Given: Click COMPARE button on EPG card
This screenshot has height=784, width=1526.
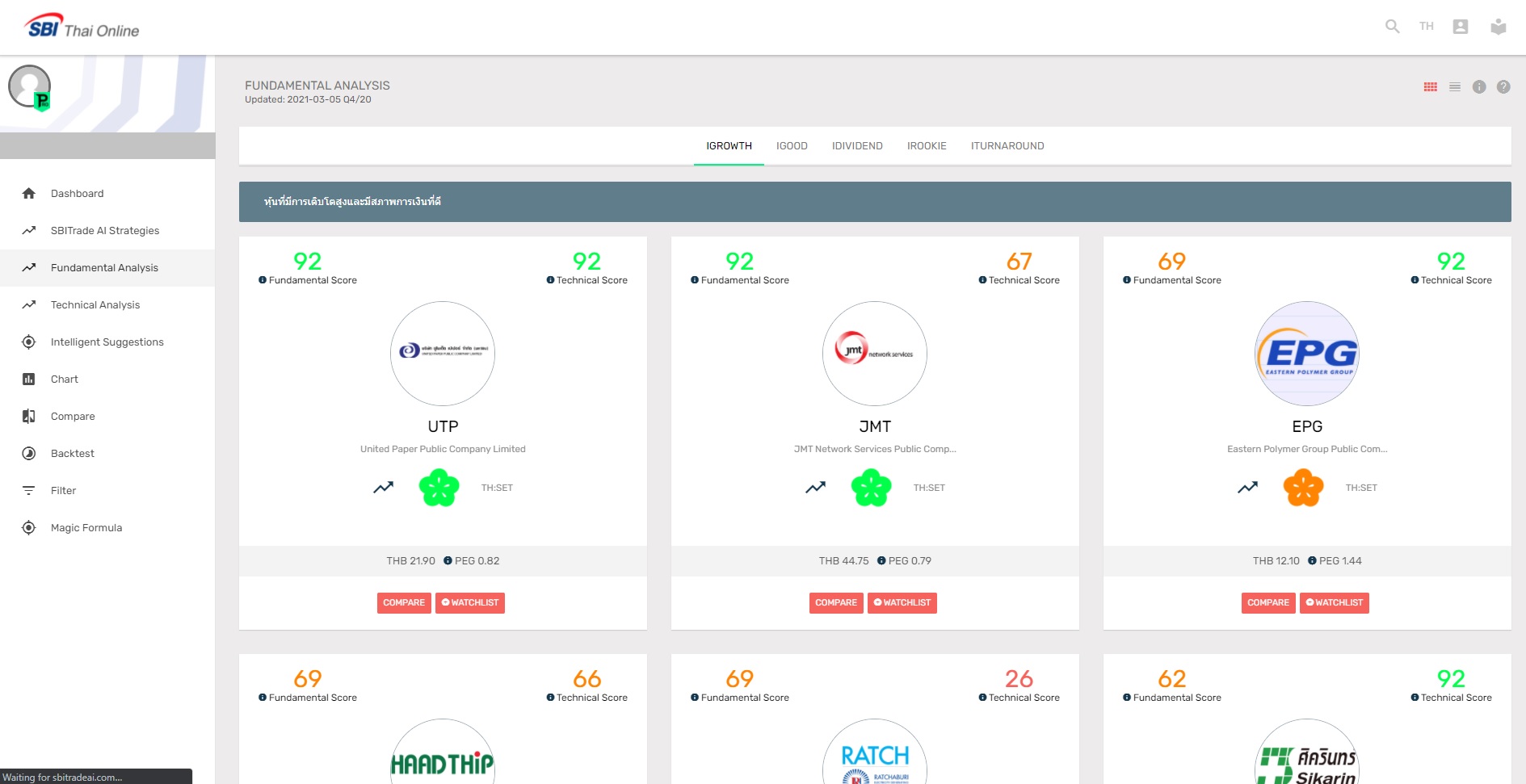Looking at the screenshot, I should point(1268,603).
